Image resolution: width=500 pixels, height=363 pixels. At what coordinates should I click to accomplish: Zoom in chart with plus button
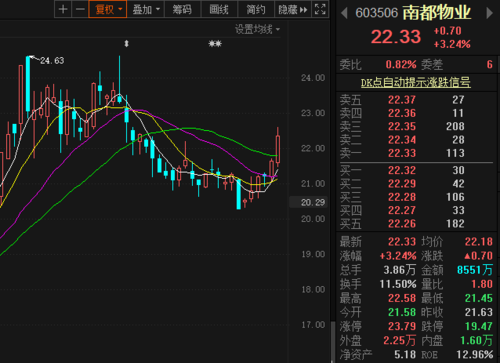point(63,9)
